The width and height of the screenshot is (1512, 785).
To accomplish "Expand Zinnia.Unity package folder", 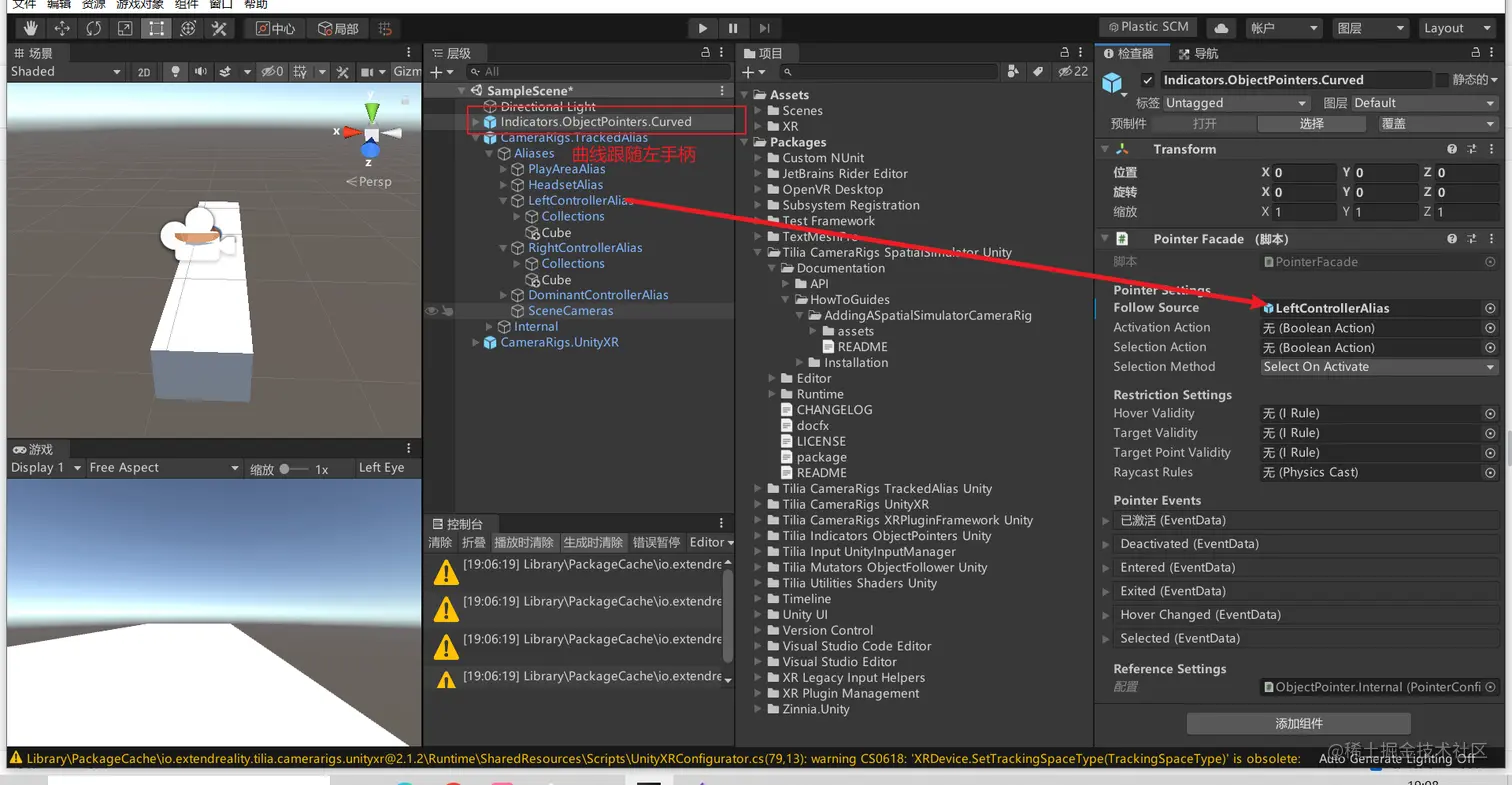I will [x=758, y=710].
